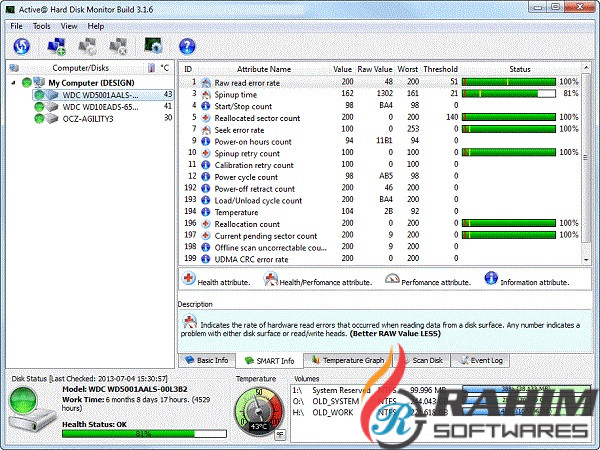Click the health icon for Reallocation count
Screen dimensions: 600x450
(206, 224)
